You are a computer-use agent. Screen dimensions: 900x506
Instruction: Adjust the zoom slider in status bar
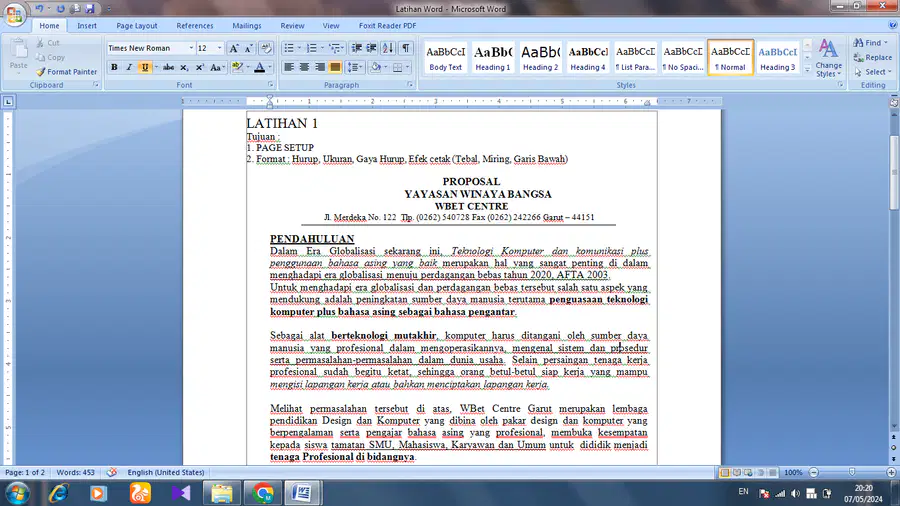[852, 472]
